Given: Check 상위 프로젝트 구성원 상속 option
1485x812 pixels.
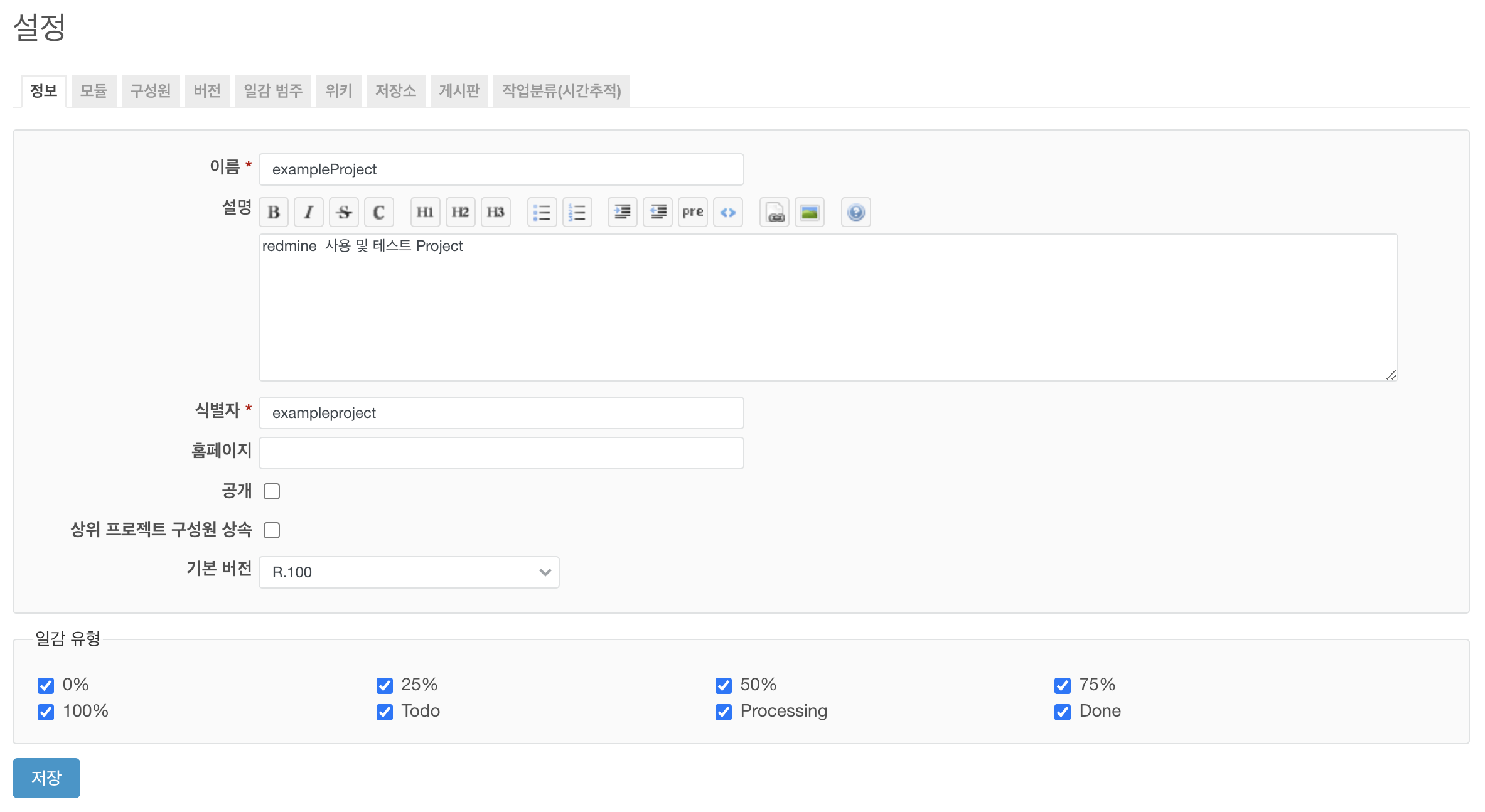Looking at the screenshot, I should [x=272, y=530].
